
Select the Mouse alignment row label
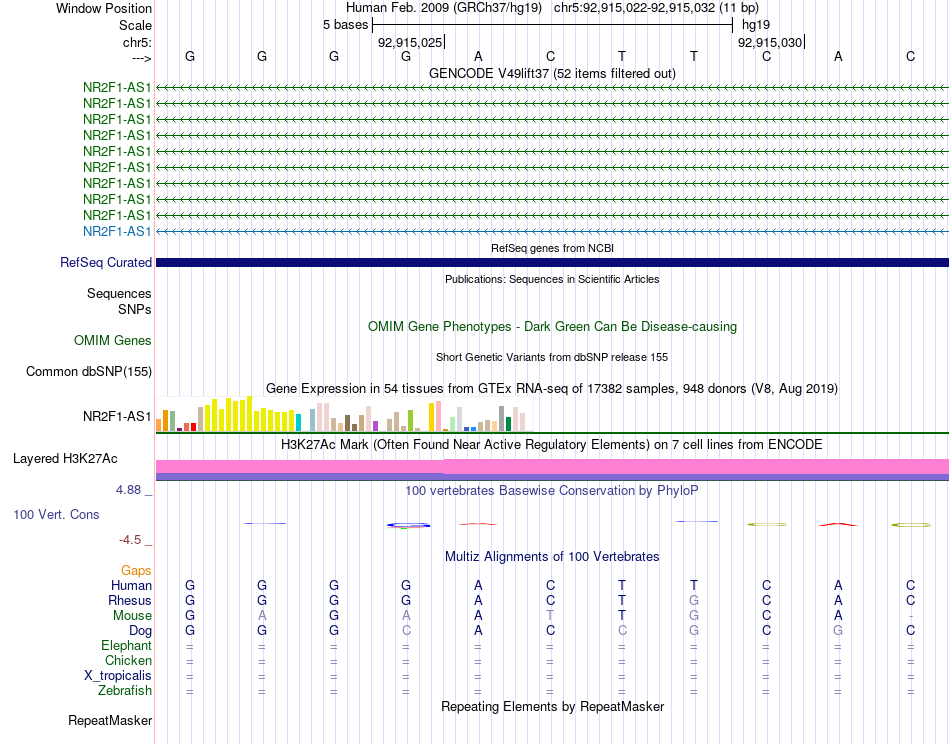tap(132, 616)
